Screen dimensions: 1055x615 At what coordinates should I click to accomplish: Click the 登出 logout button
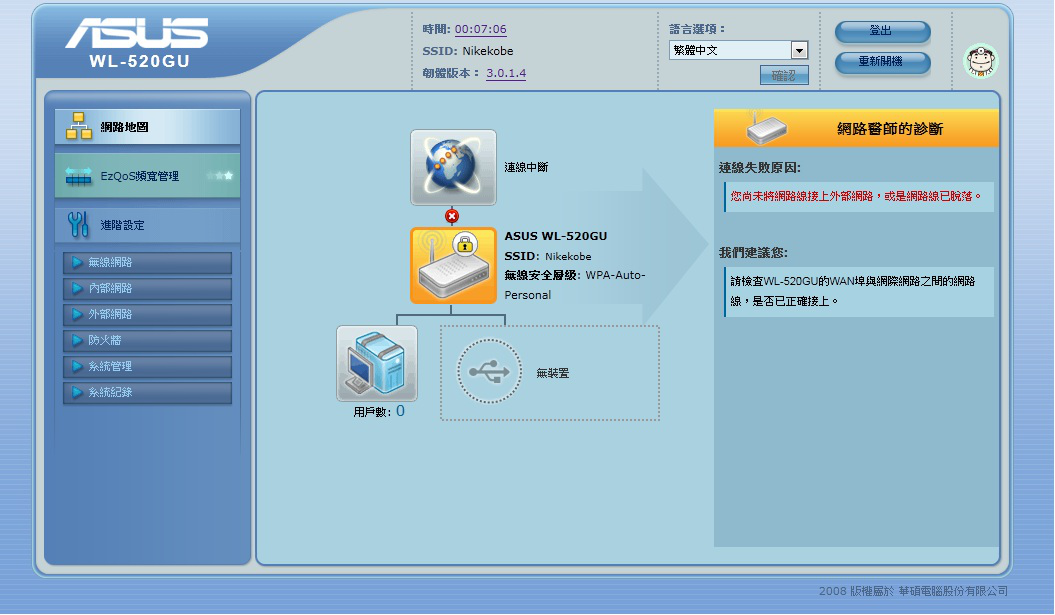tap(883, 31)
